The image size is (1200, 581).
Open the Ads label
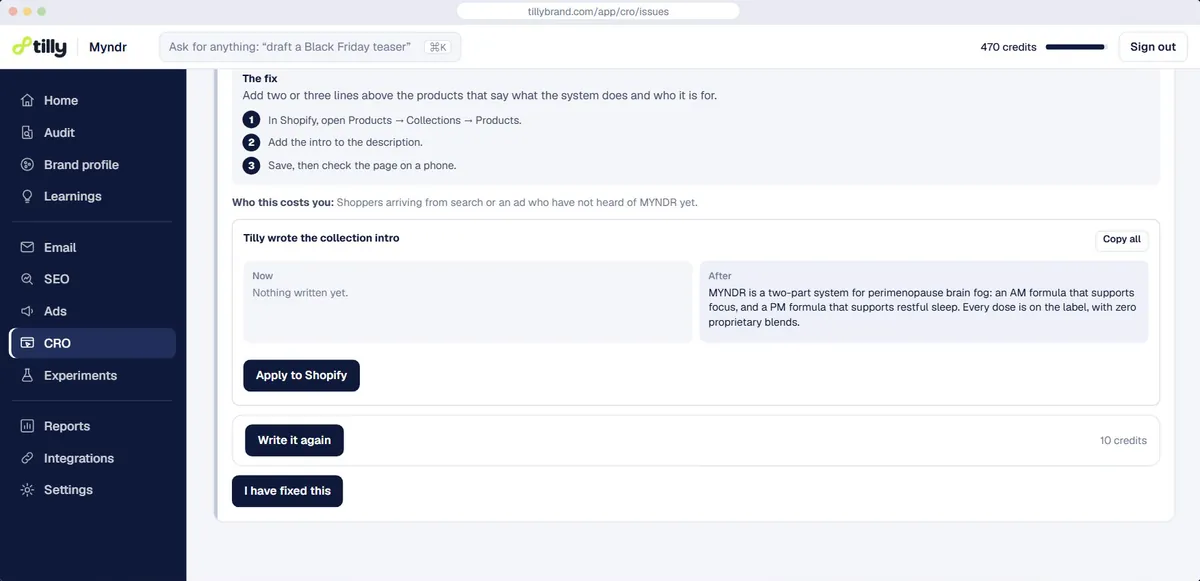[x=55, y=311]
